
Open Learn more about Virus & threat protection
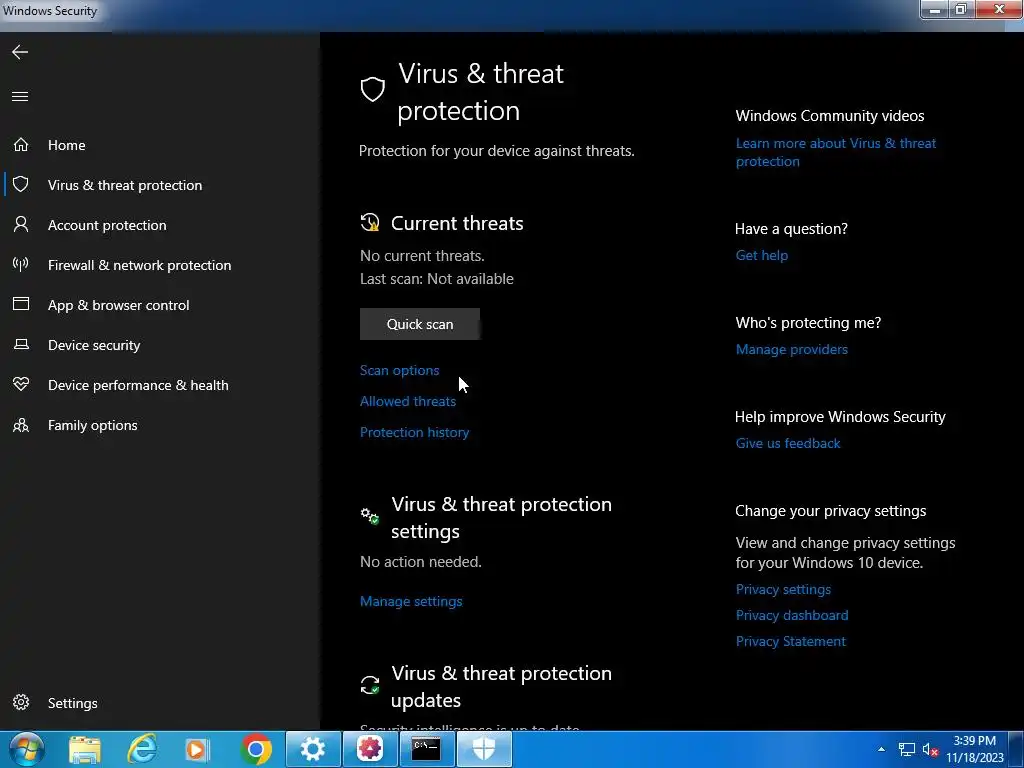(836, 152)
